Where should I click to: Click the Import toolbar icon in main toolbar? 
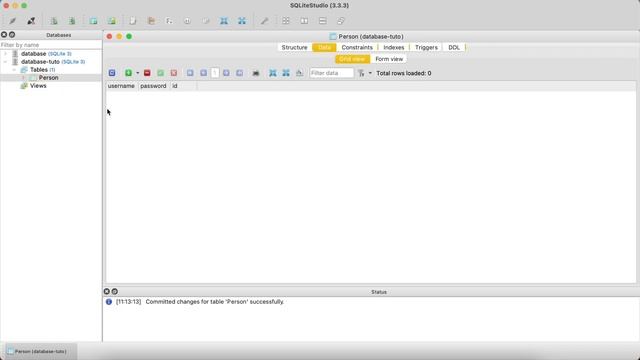point(224,21)
